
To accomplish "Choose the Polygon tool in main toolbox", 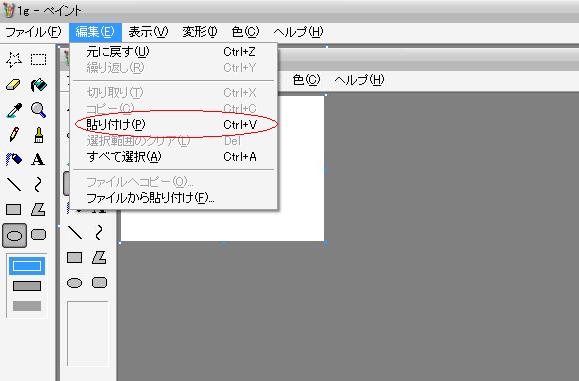I will [x=38, y=209].
